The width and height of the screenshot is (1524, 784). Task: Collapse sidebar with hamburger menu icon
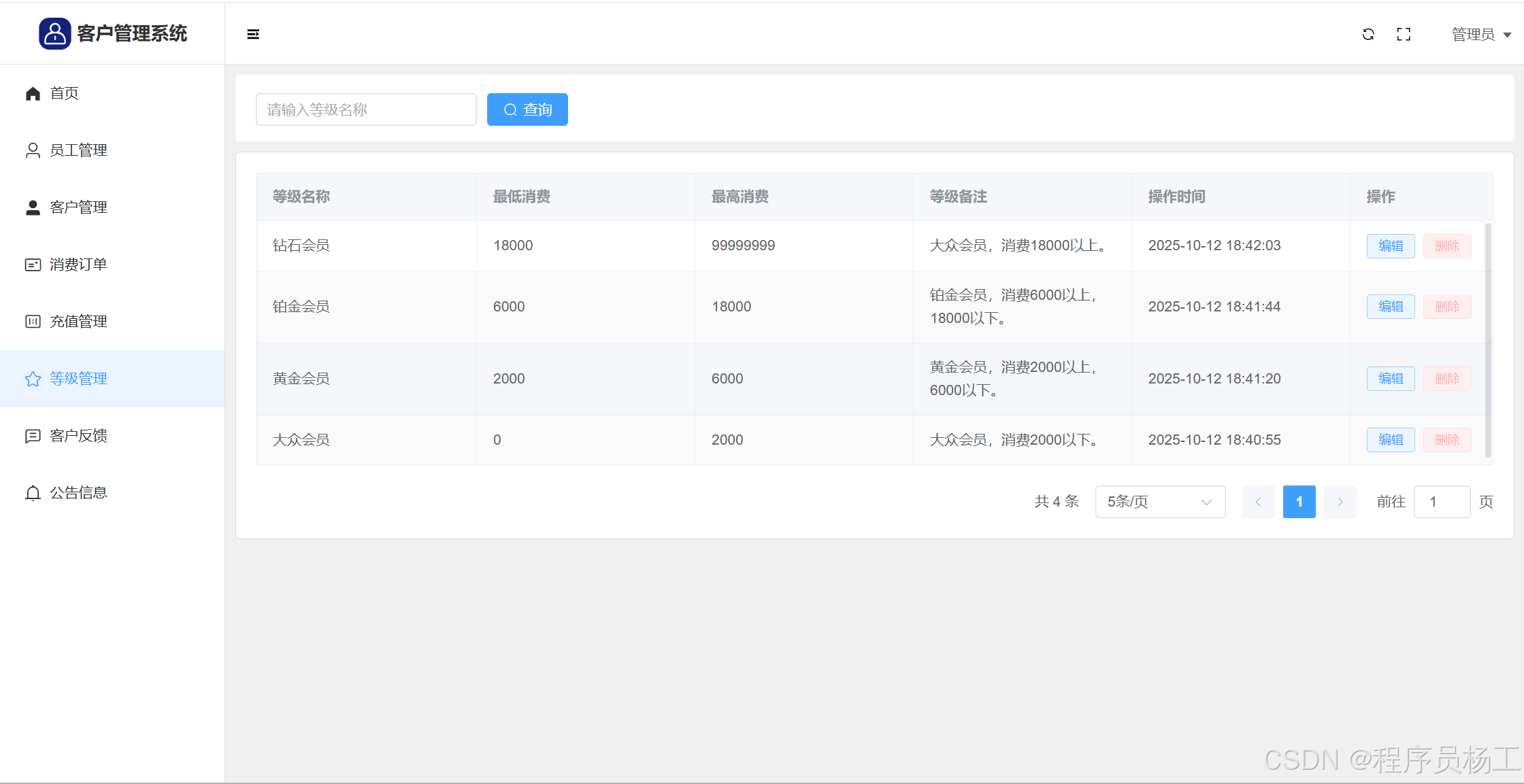[253, 34]
